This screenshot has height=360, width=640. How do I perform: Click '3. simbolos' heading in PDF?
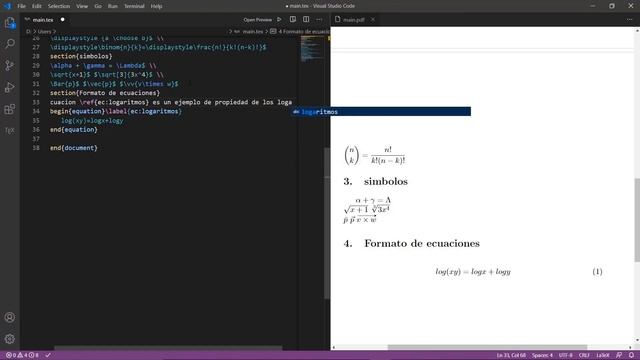click(376, 182)
